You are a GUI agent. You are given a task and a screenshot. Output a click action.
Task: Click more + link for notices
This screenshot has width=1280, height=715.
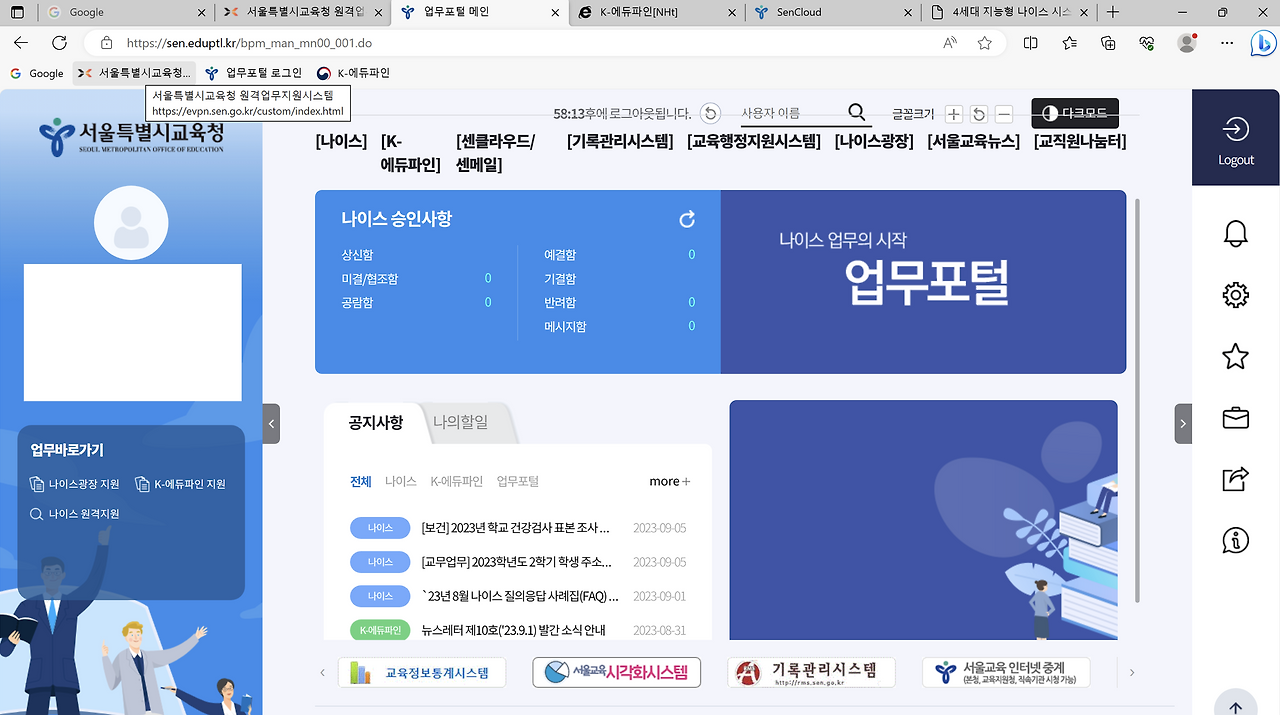[x=669, y=481]
